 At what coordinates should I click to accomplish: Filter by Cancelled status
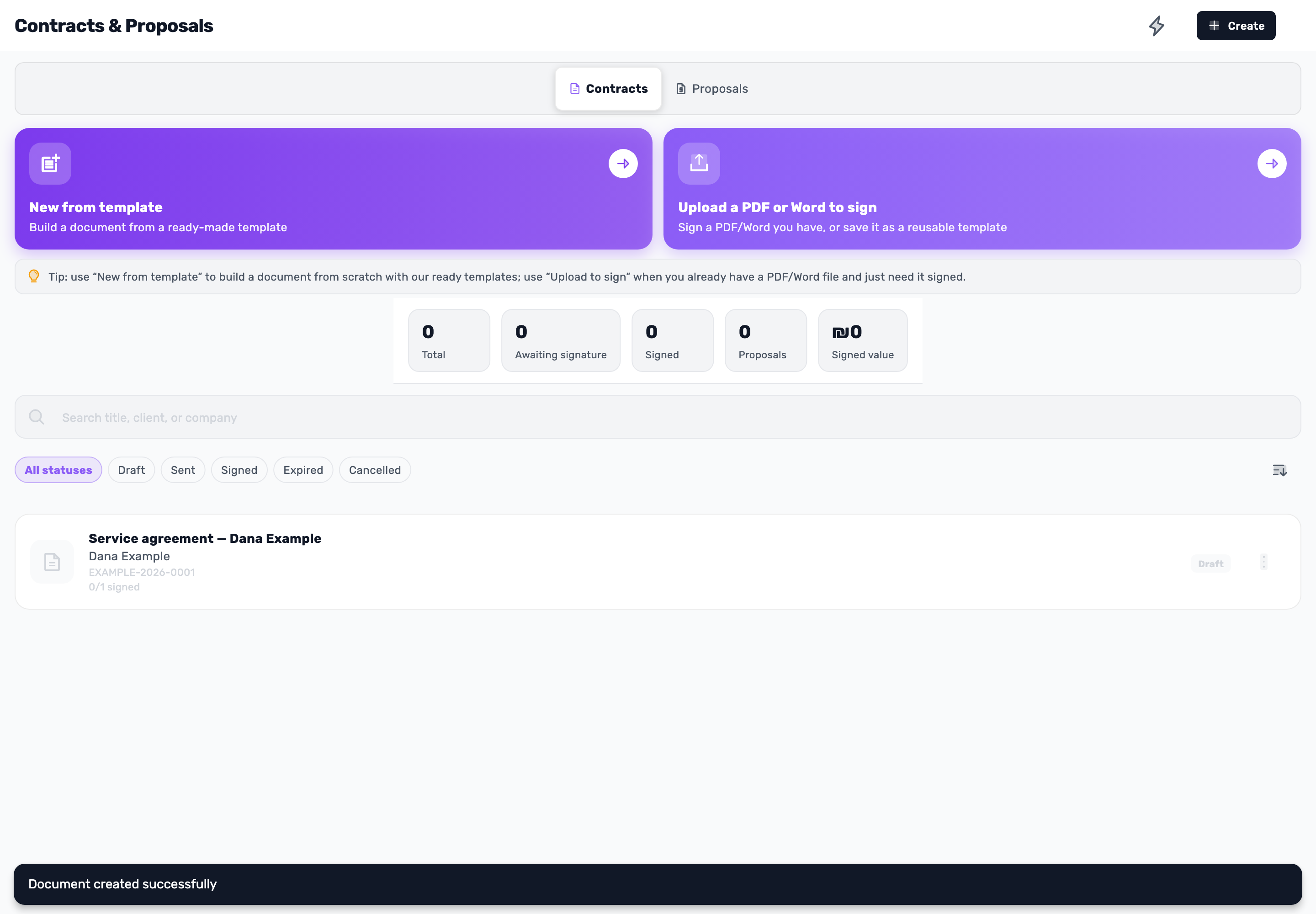(x=375, y=470)
